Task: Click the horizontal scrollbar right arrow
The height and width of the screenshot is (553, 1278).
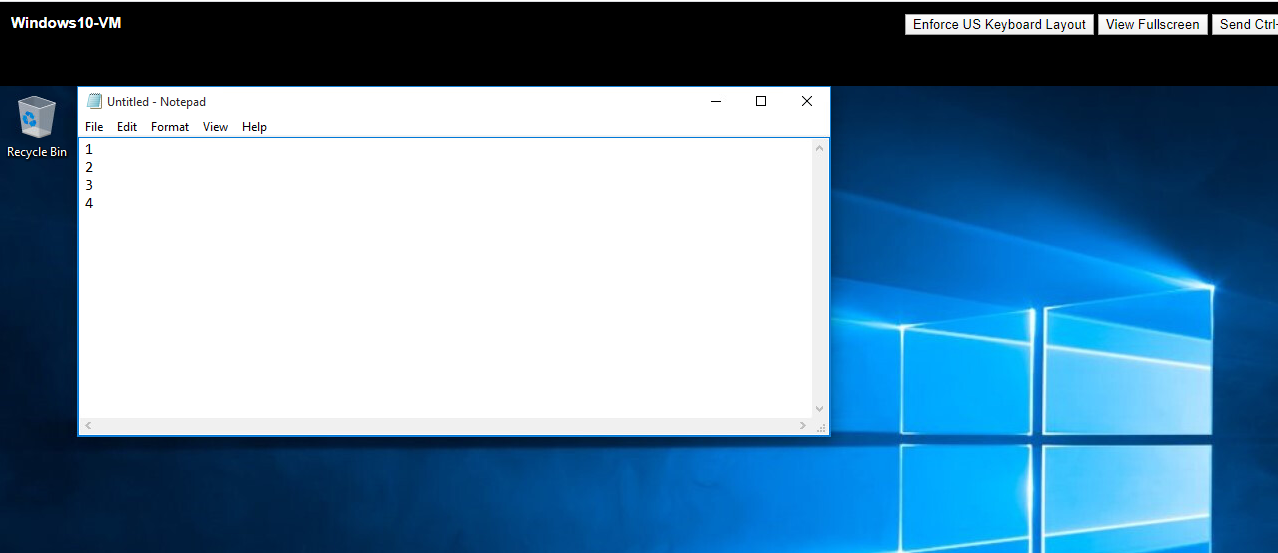Action: (803, 426)
